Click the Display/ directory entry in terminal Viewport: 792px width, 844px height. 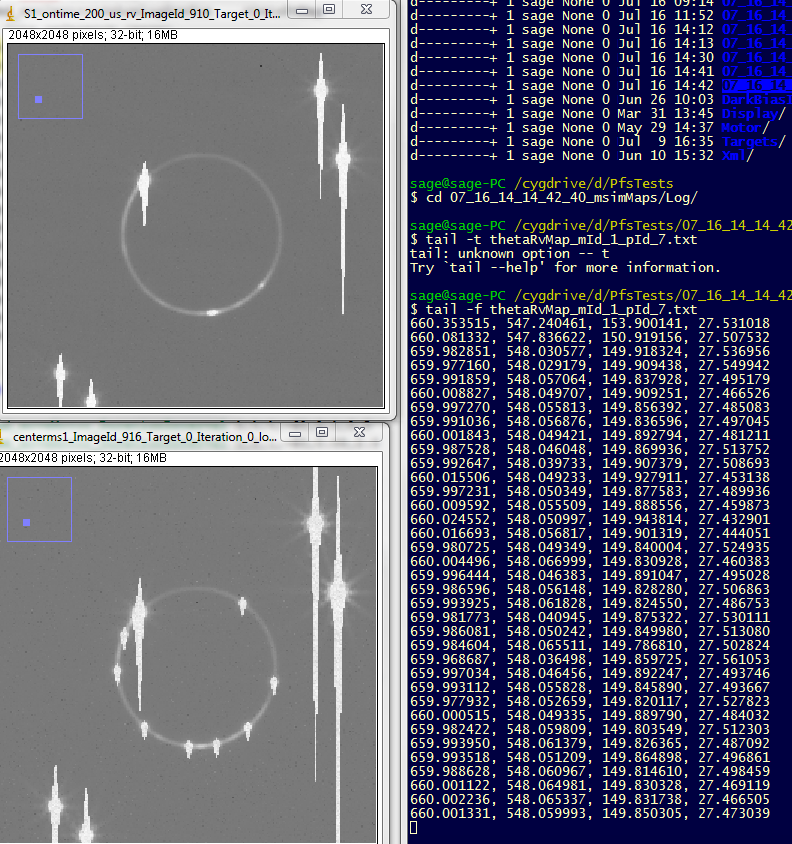(755, 114)
